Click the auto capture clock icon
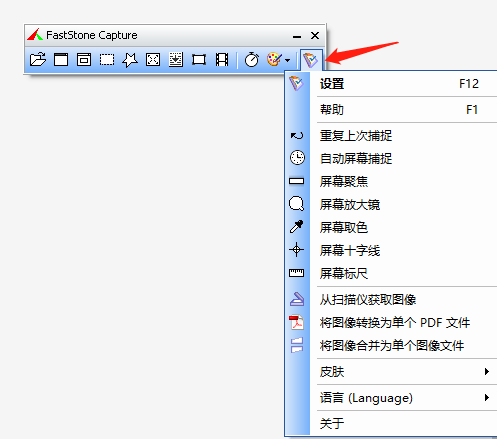497x439 pixels. pos(297,158)
